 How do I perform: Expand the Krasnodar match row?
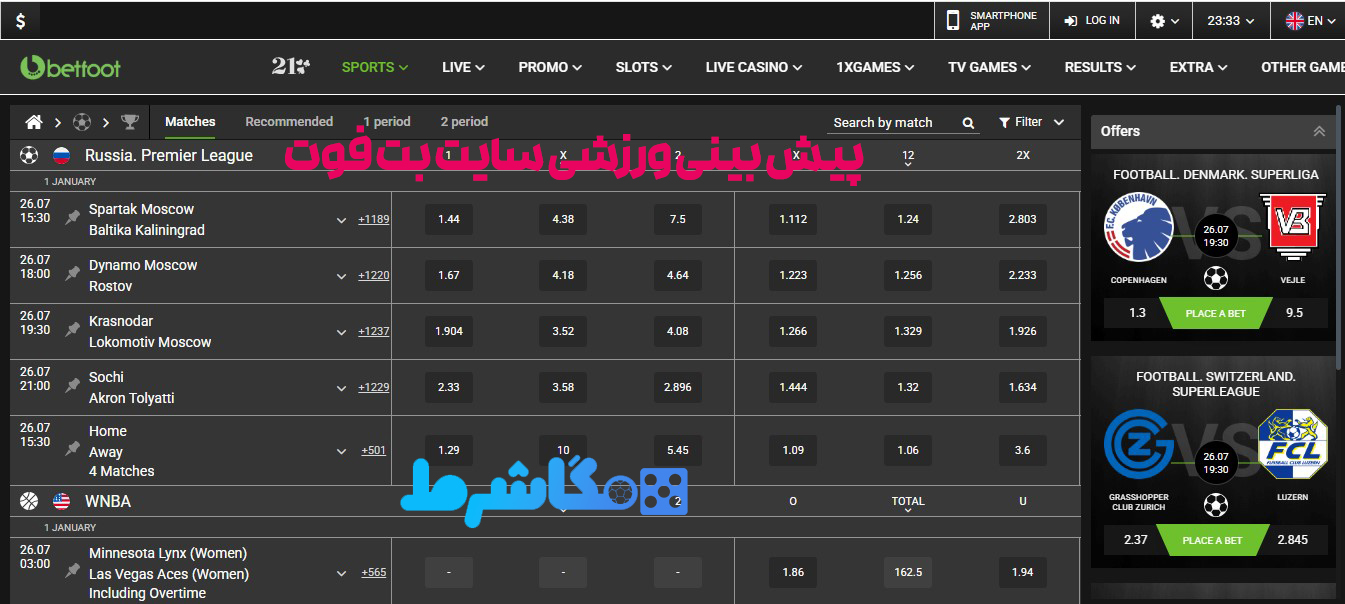click(342, 332)
